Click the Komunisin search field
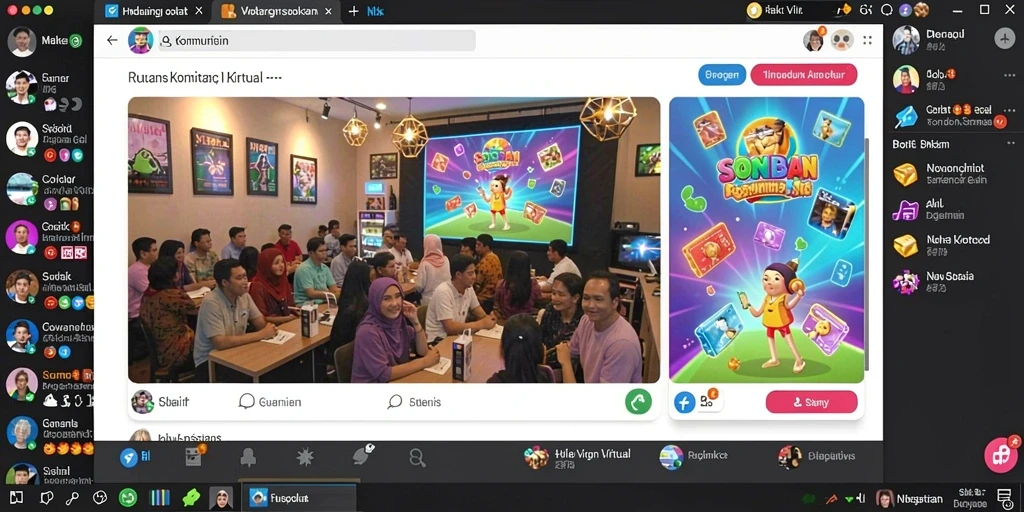1024x512 pixels. pyautogui.click(x=317, y=40)
